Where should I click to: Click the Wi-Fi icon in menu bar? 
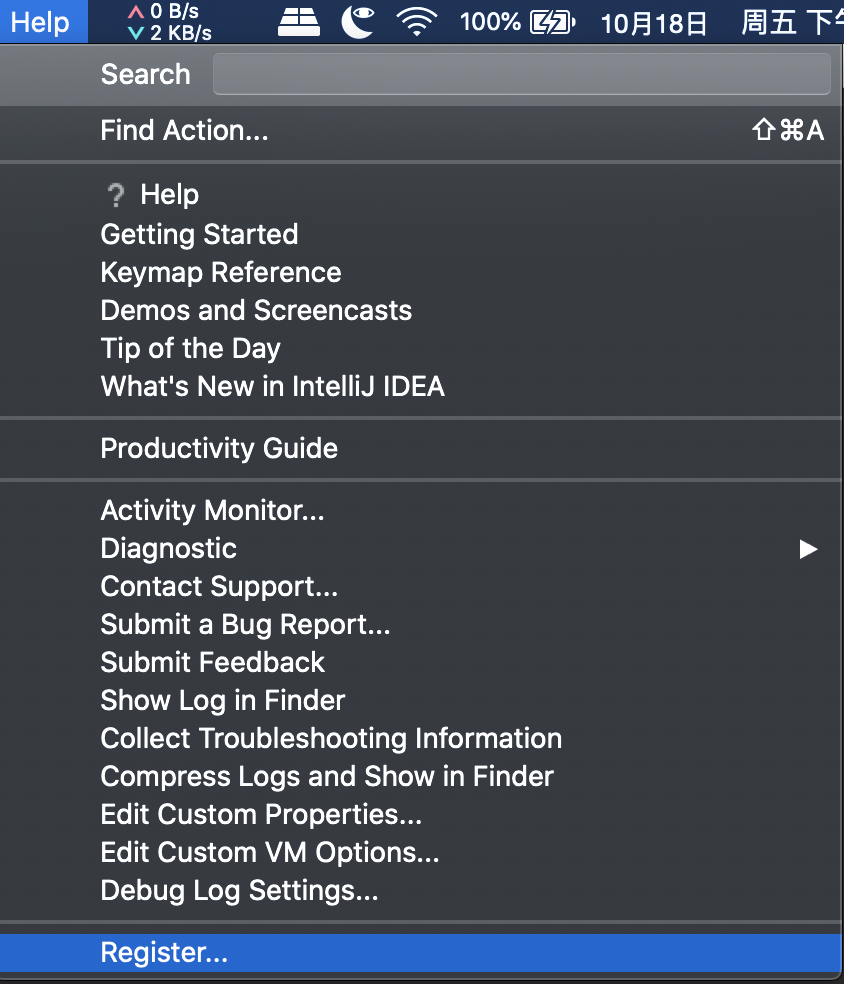pos(415,21)
